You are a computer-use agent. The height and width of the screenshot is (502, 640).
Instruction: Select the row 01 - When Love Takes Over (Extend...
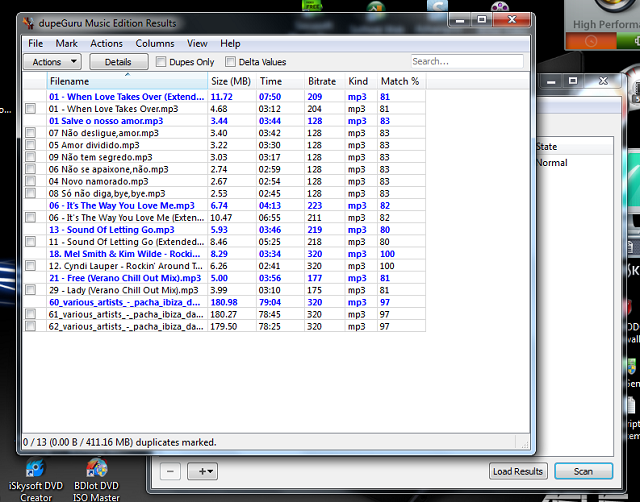(x=224, y=97)
